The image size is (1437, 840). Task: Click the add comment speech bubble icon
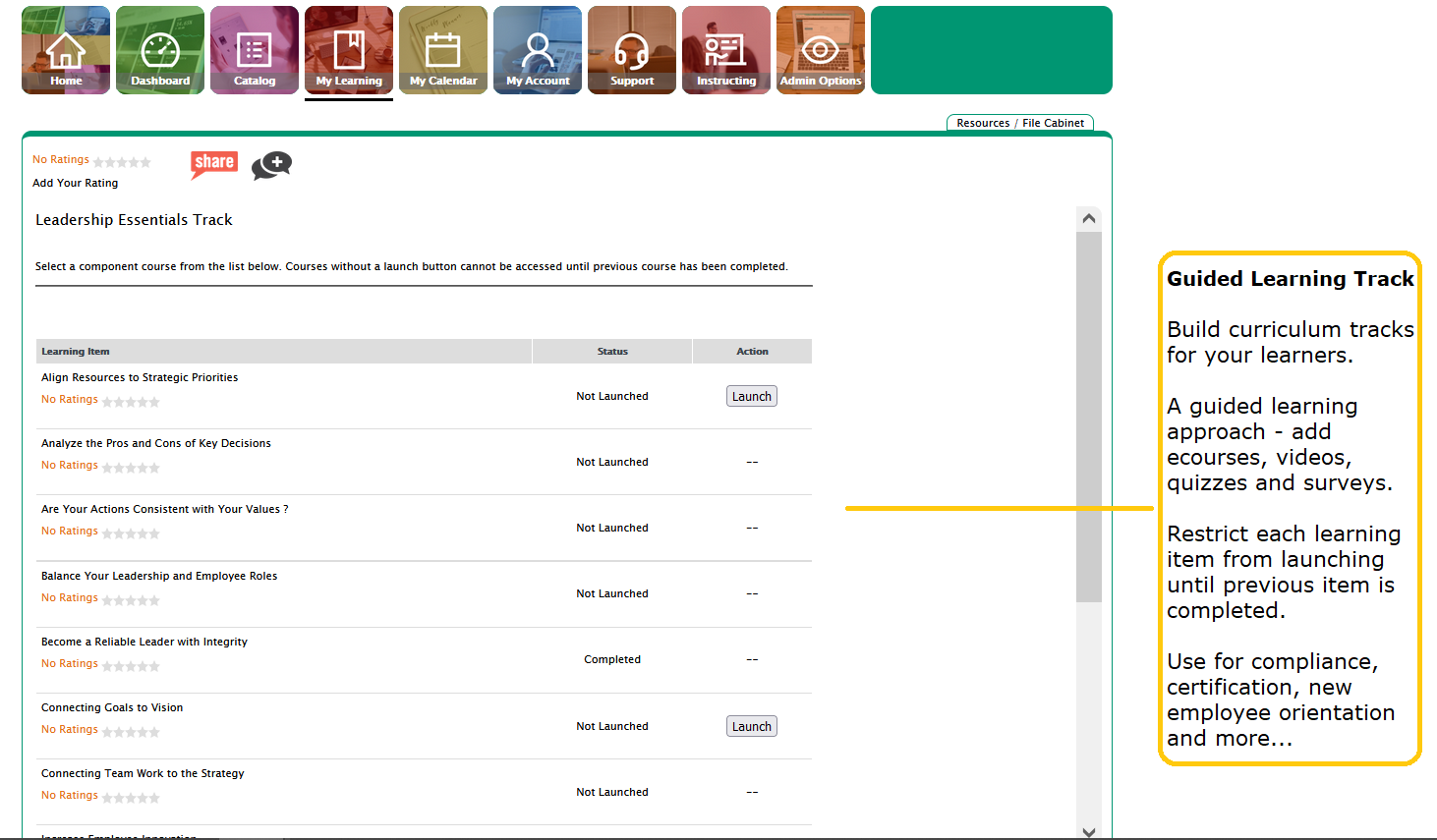[x=272, y=166]
